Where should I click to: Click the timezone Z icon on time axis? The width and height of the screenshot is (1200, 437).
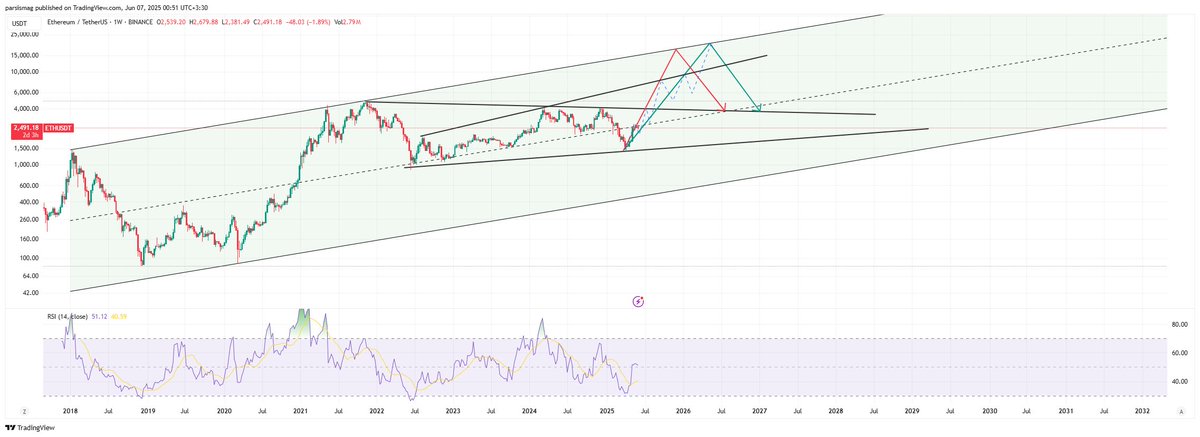(22, 410)
